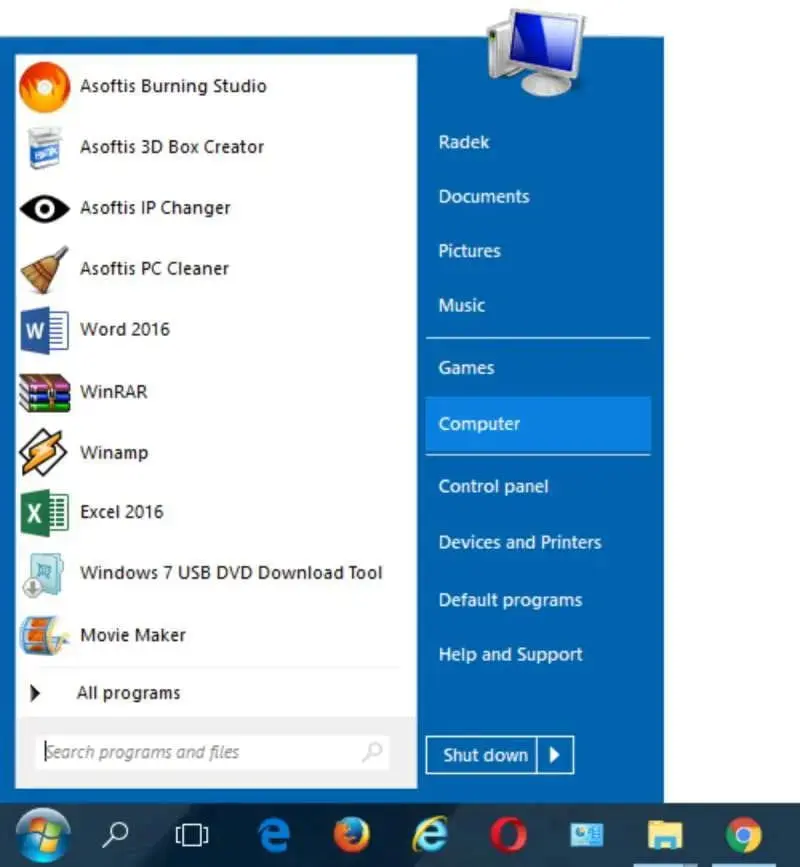Screen dimensions: 800x867
Task: Open Devices and Printers
Action: (x=520, y=542)
